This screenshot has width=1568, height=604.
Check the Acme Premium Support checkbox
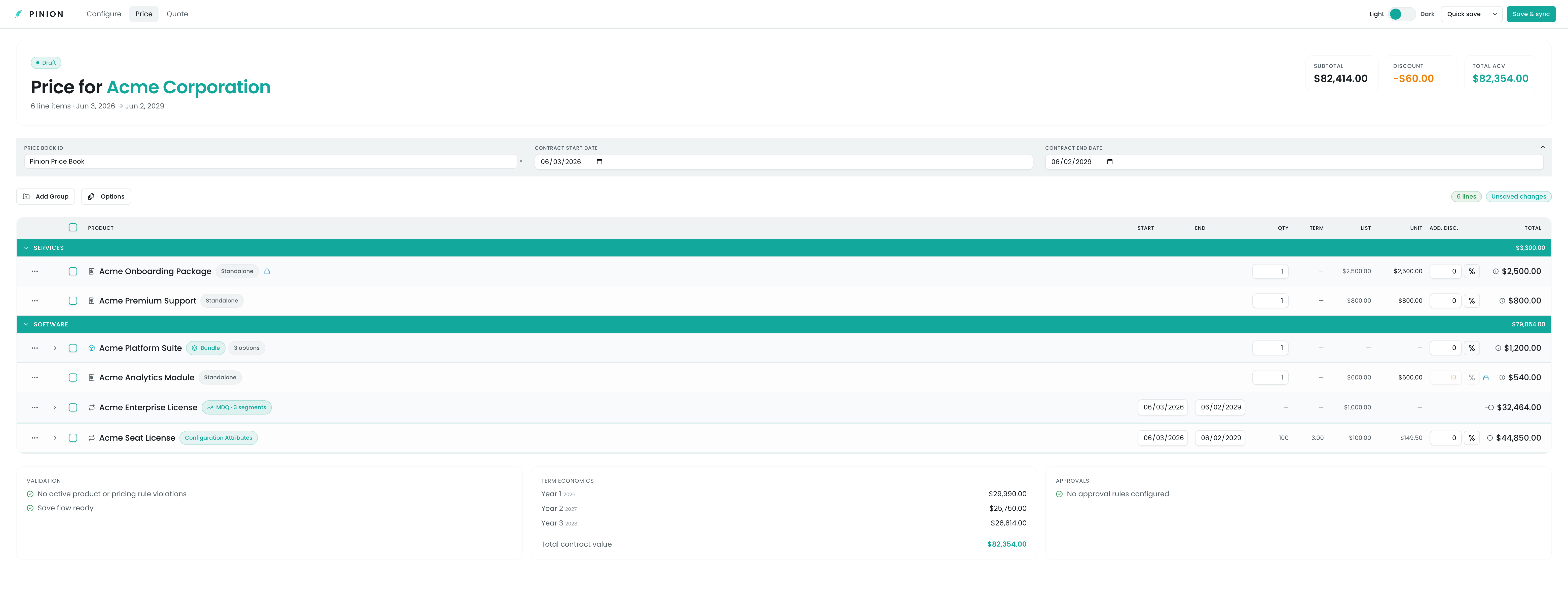click(x=73, y=301)
